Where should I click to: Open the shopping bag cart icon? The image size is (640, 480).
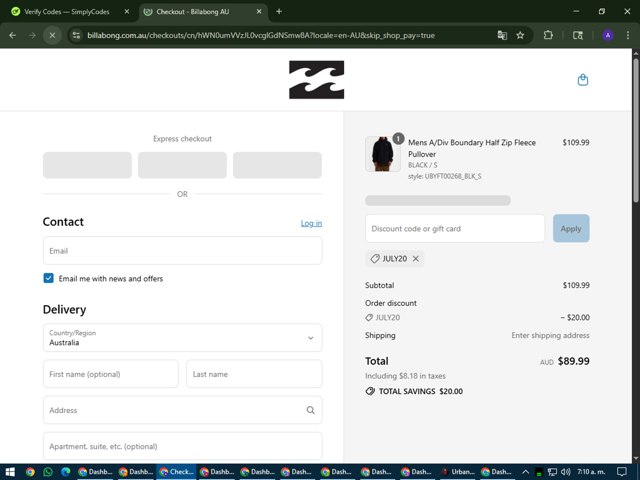pyautogui.click(x=583, y=80)
